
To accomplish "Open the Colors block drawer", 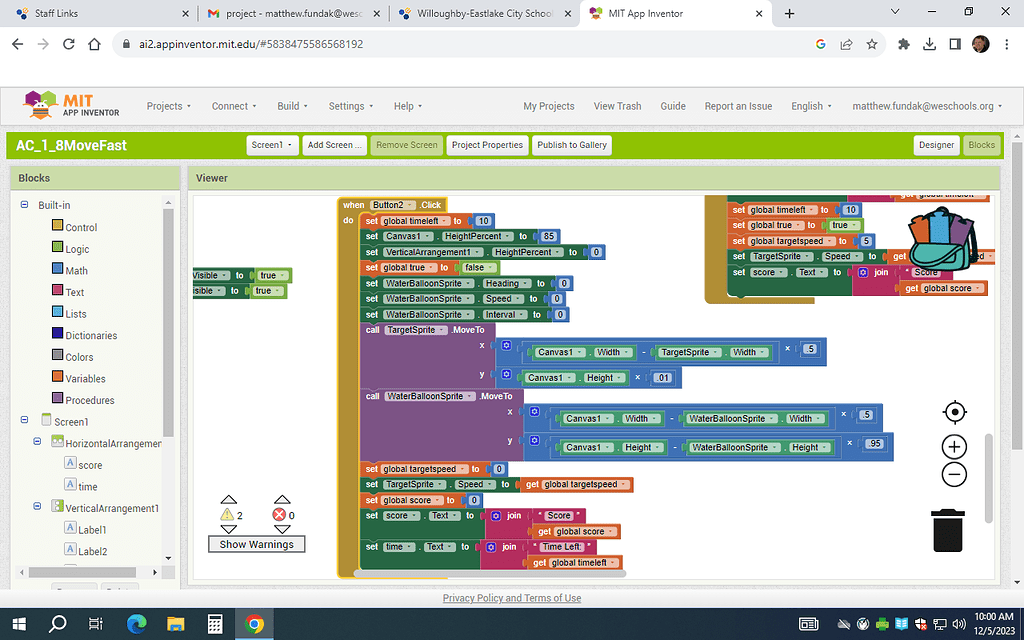I will [72, 356].
